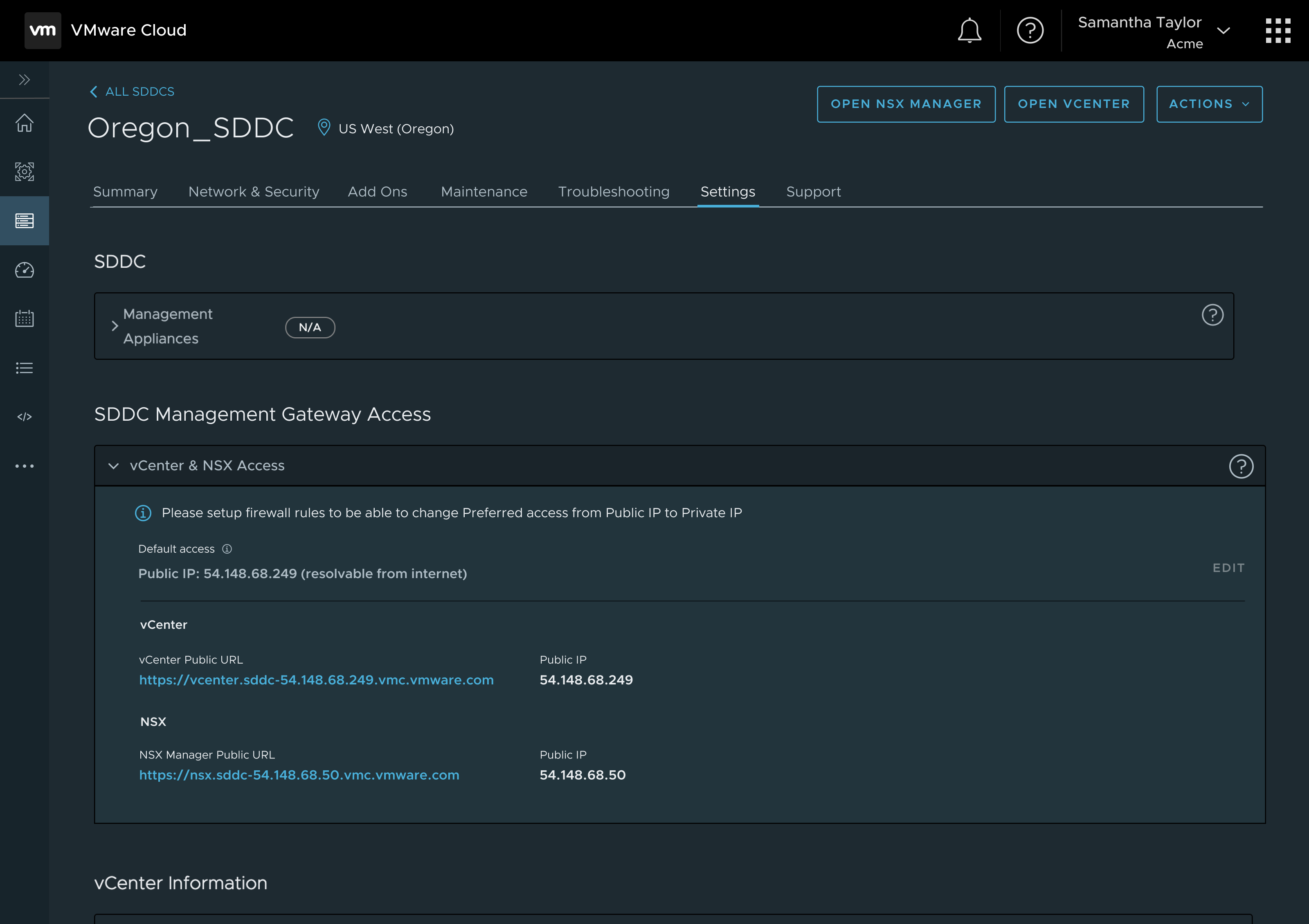1309x924 pixels.
Task: Collapse the vCenter & NSX Access section
Action: point(113,466)
